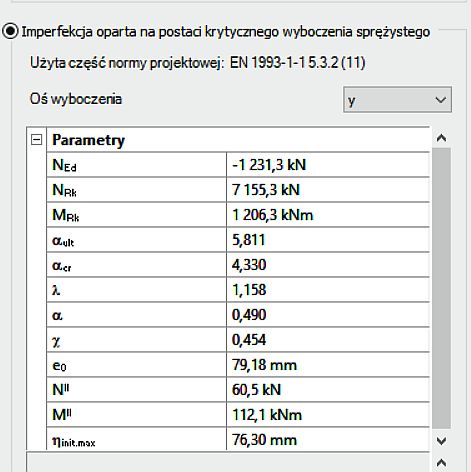Click the α value 0,490
The width and height of the screenshot is (471, 472).
coord(328,315)
